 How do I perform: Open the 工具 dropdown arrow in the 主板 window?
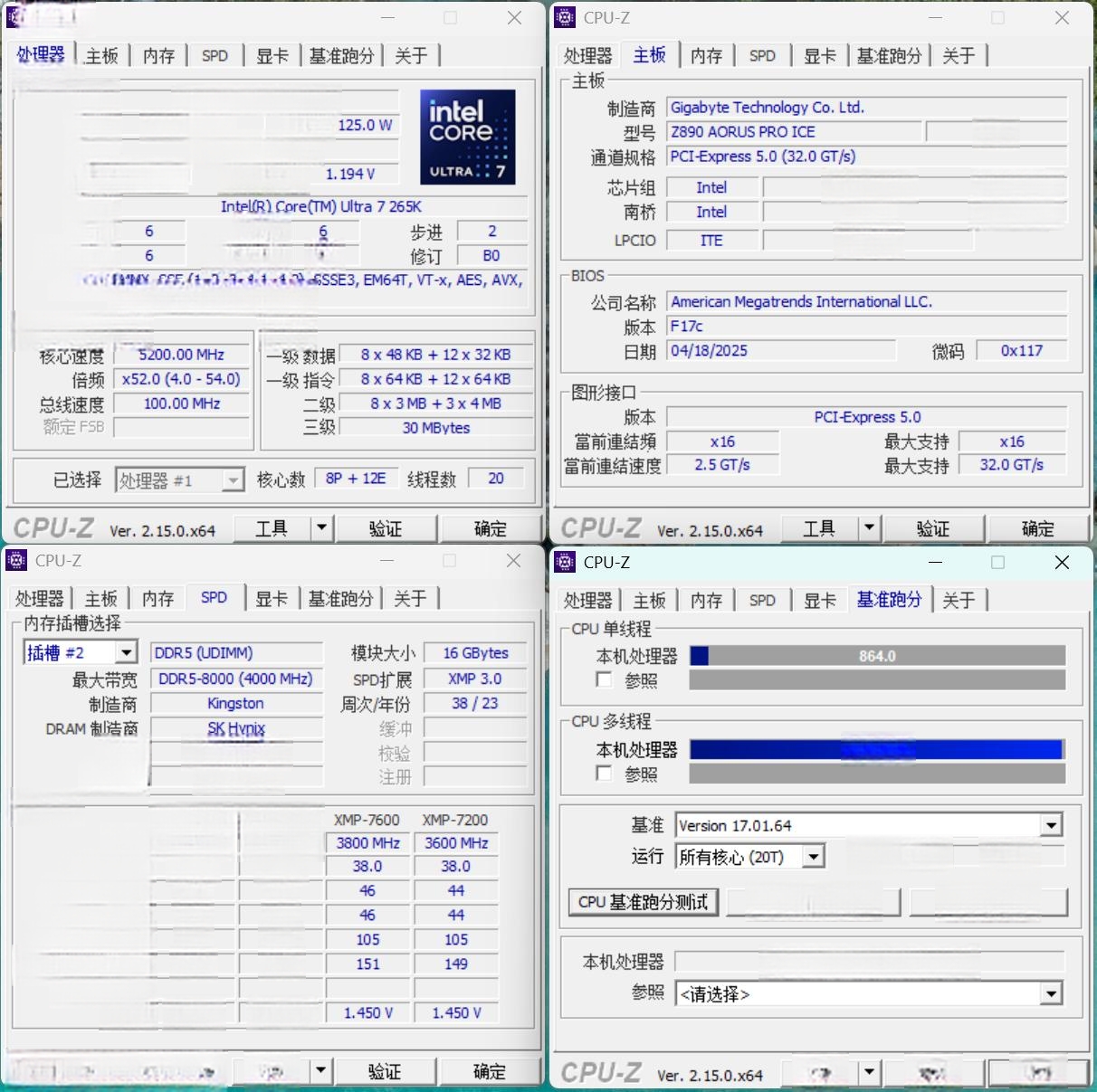click(869, 527)
